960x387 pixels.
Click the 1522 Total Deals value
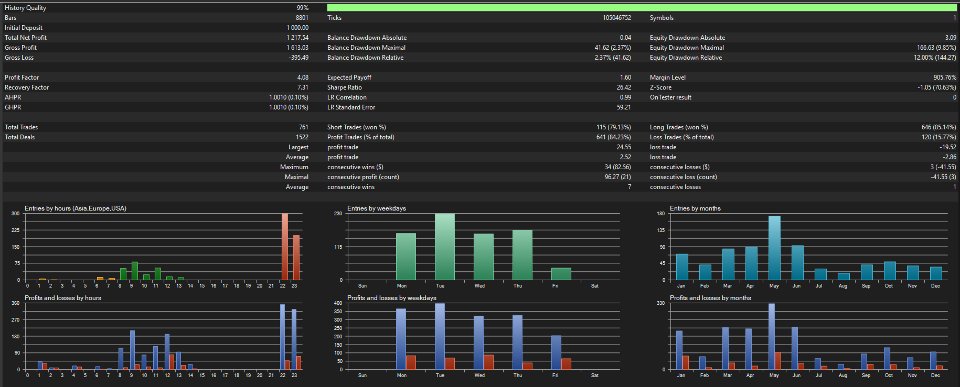click(303, 137)
